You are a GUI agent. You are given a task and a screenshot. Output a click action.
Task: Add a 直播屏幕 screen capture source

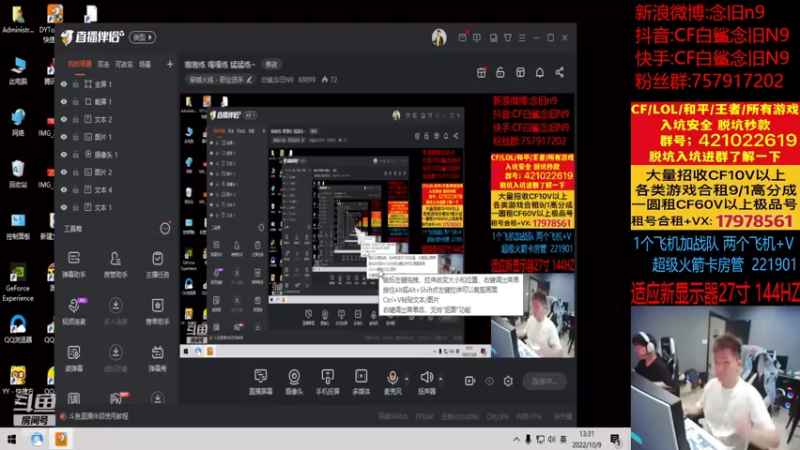261,382
